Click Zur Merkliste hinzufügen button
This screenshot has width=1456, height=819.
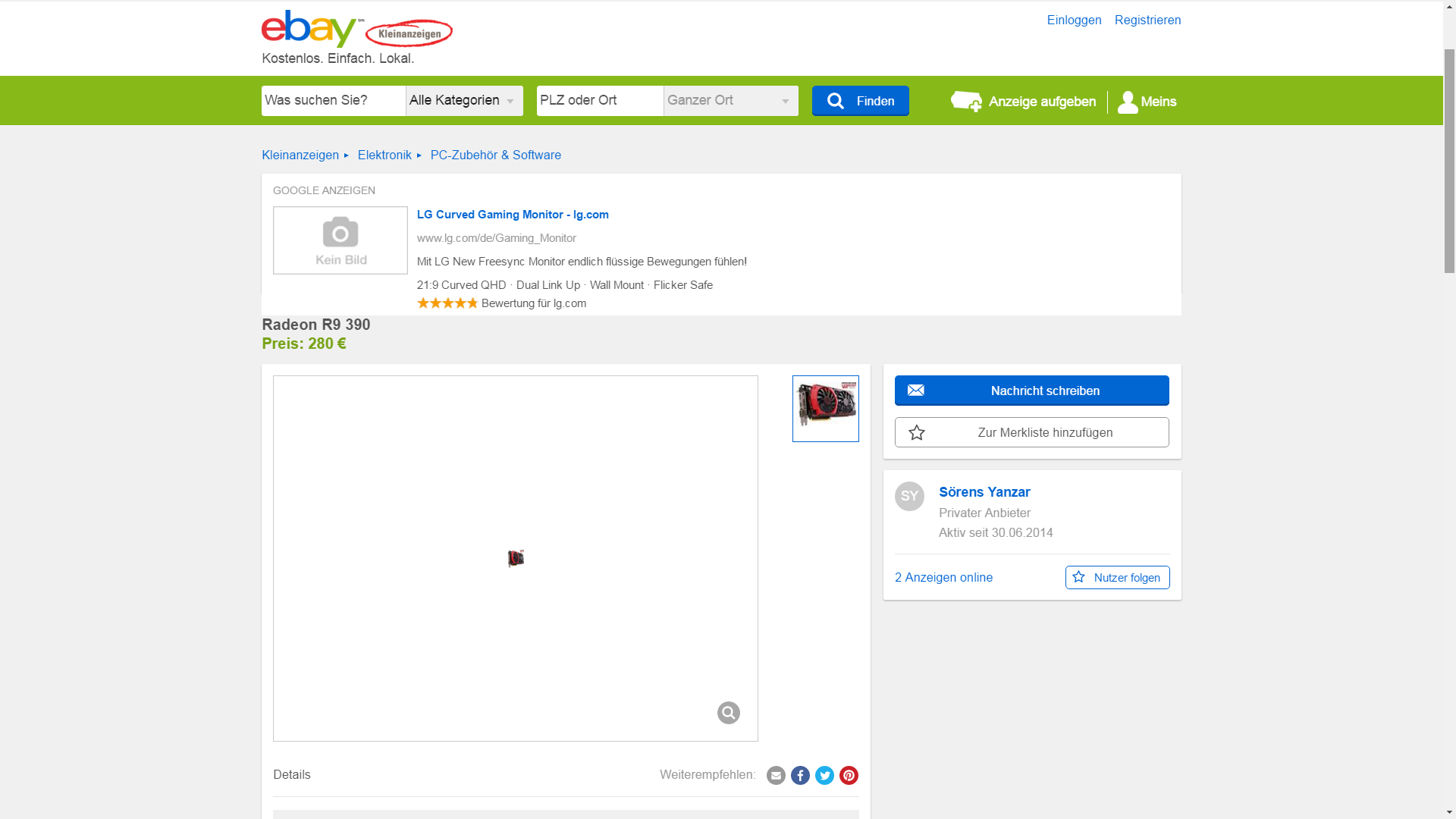tap(1032, 432)
